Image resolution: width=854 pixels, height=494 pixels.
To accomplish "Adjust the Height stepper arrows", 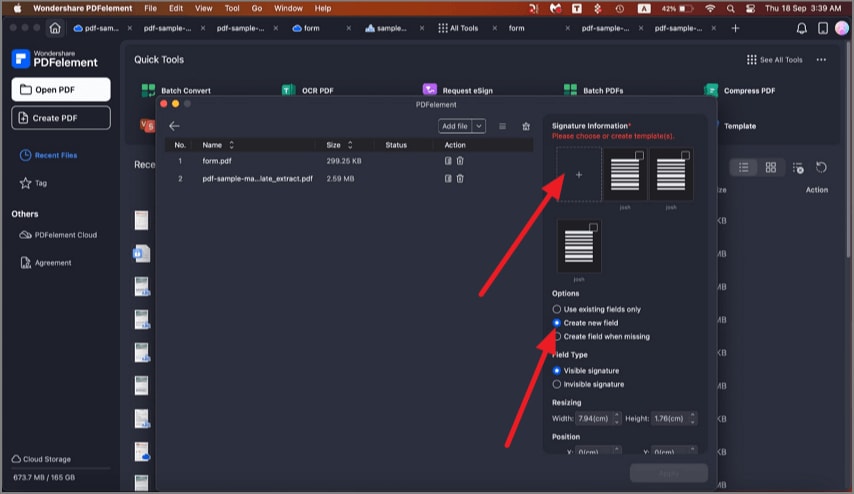I will [x=693, y=419].
